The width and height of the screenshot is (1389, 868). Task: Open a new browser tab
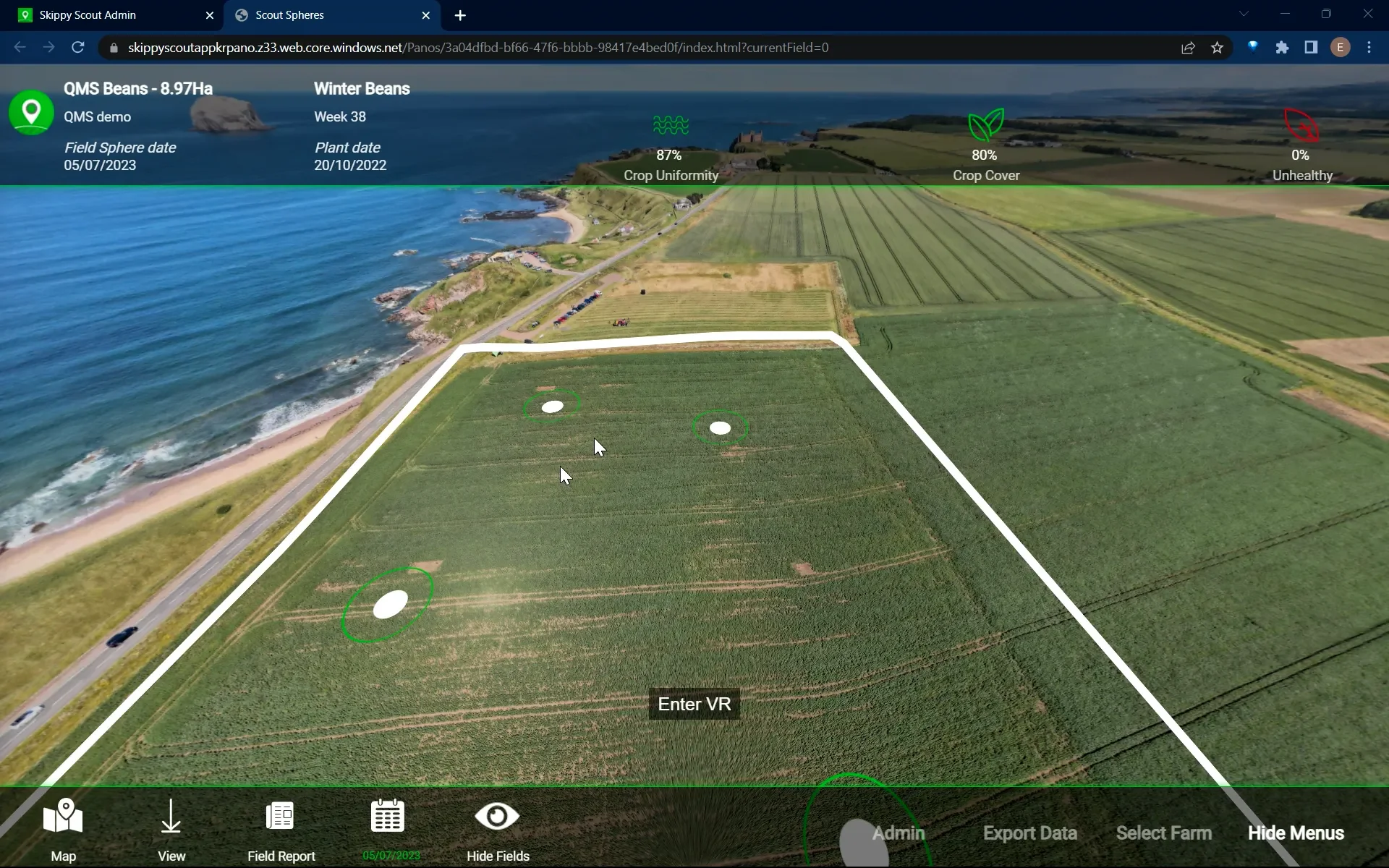tap(461, 15)
